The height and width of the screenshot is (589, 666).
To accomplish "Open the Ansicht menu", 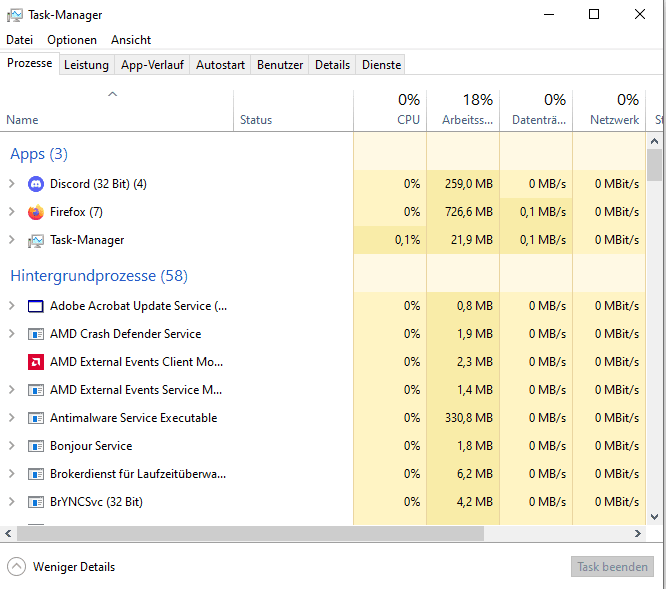I will 131,40.
